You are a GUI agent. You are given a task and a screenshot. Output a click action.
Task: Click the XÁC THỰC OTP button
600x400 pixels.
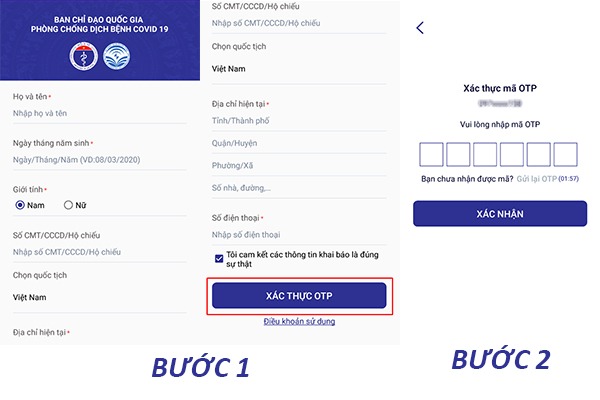[x=299, y=296]
